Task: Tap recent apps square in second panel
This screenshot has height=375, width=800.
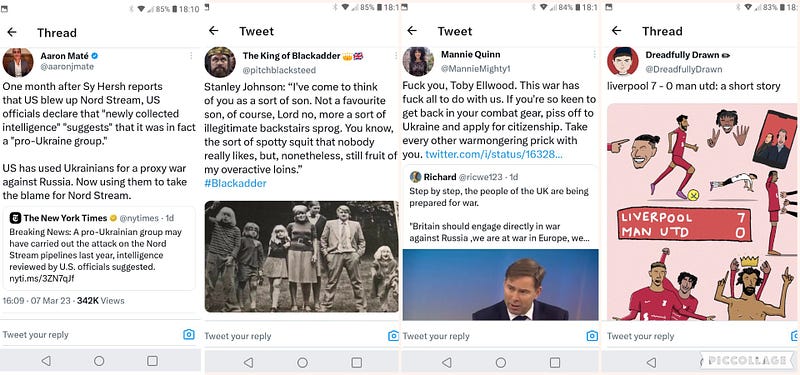Action: 357,362
